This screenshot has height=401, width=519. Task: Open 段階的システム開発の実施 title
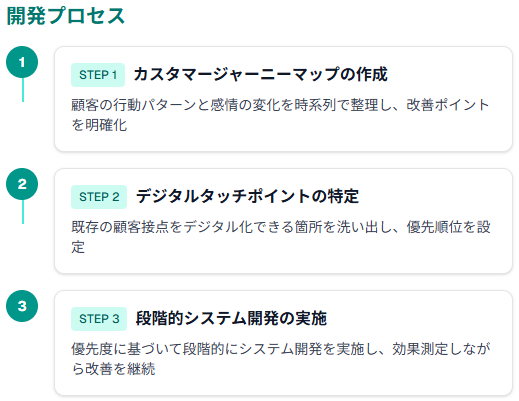[x=231, y=318]
